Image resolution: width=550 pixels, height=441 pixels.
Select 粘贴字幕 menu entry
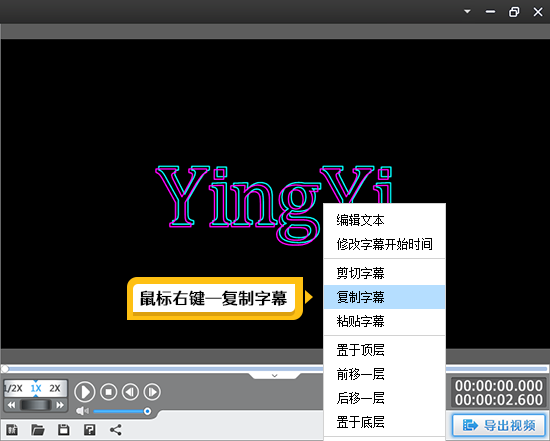click(x=384, y=321)
